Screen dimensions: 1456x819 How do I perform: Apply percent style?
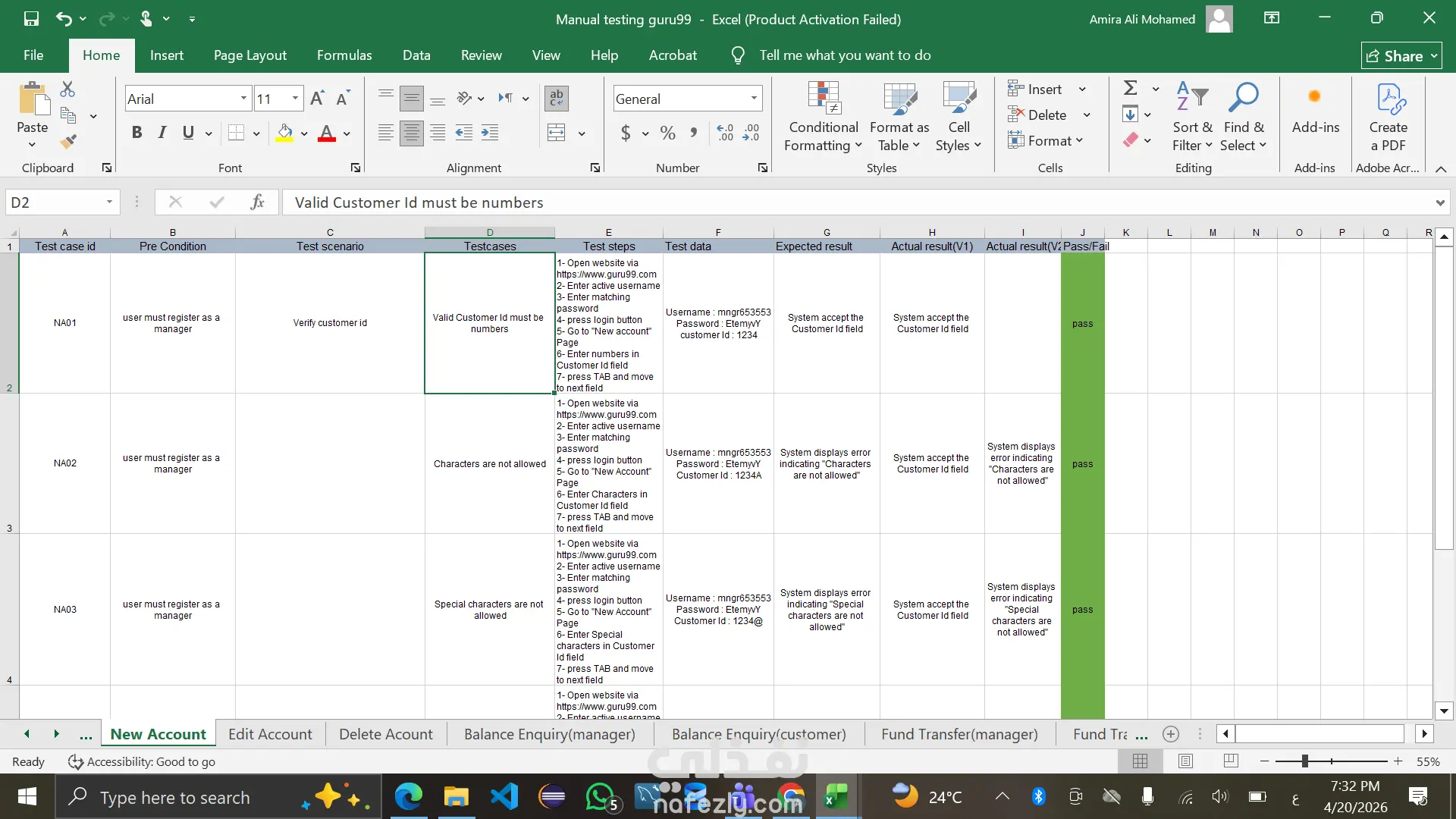667,133
